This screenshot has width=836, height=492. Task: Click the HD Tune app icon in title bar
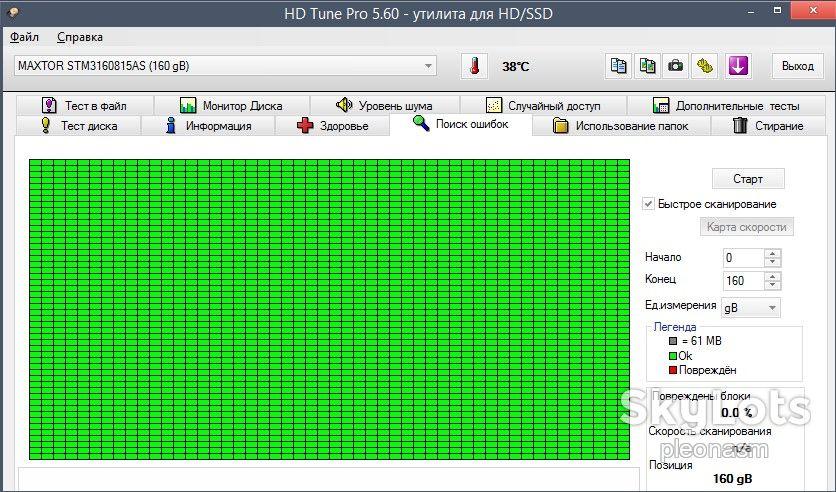(x=13, y=12)
